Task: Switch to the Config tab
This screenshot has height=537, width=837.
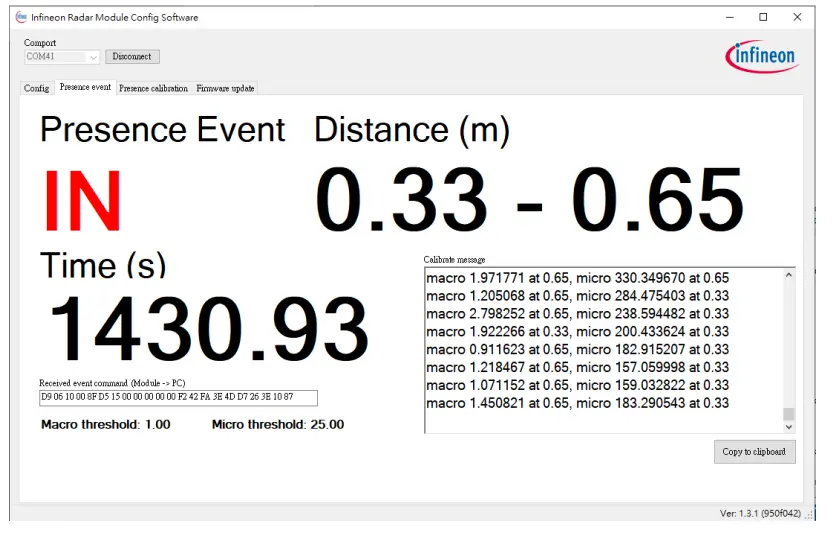Action: pos(36,89)
